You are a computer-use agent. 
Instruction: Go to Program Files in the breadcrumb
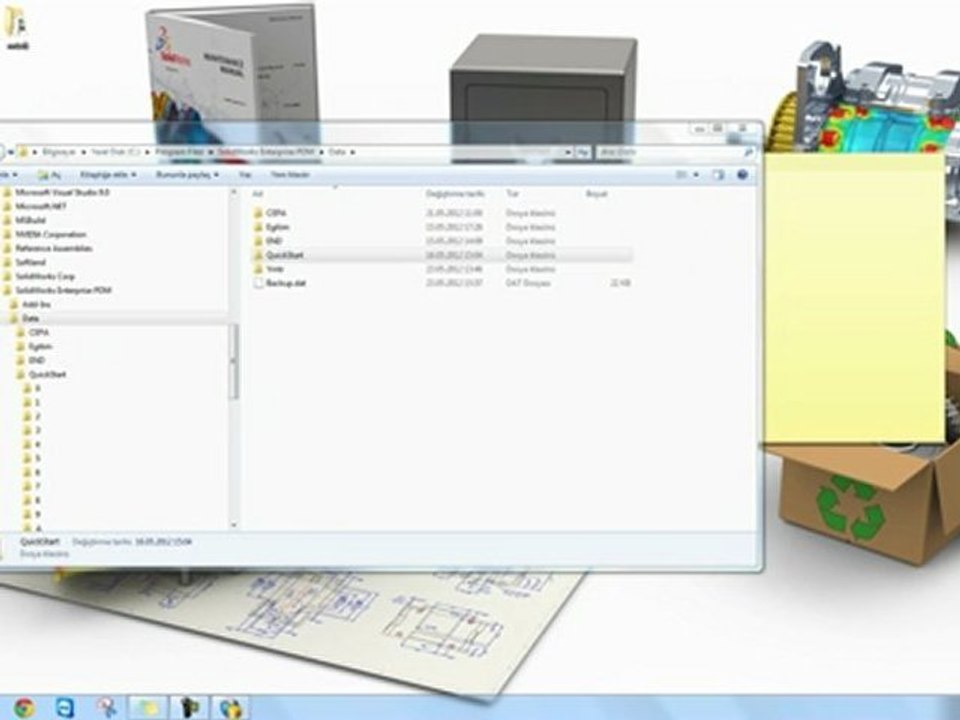179,152
